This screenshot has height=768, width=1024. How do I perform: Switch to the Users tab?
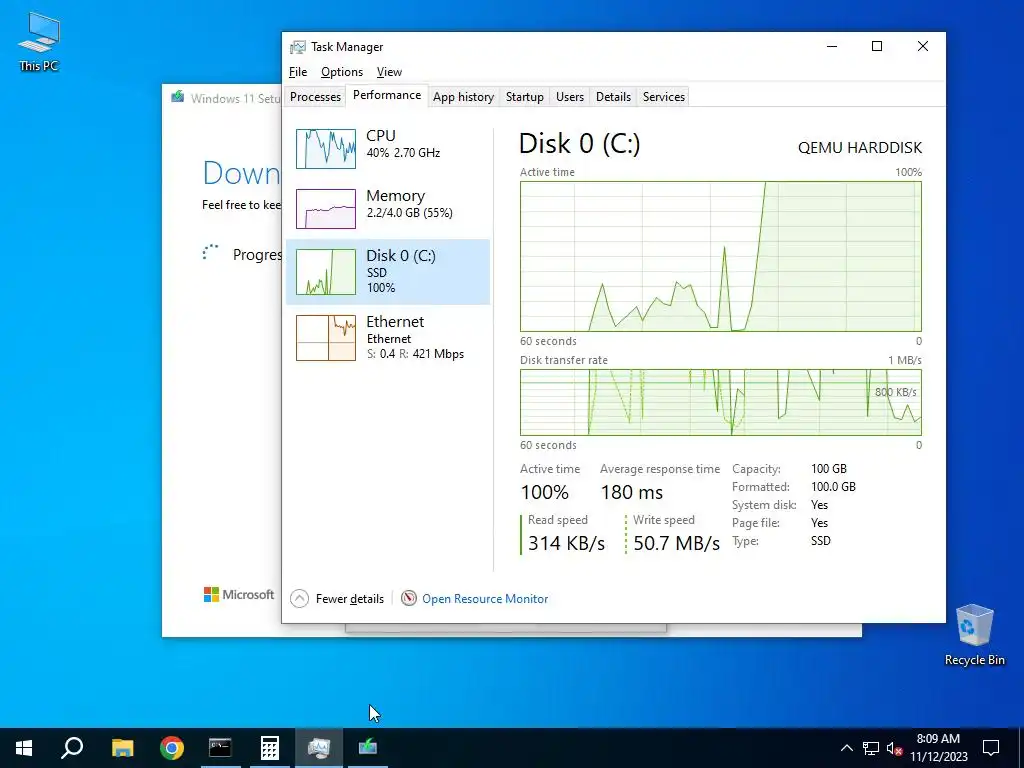[x=569, y=97]
